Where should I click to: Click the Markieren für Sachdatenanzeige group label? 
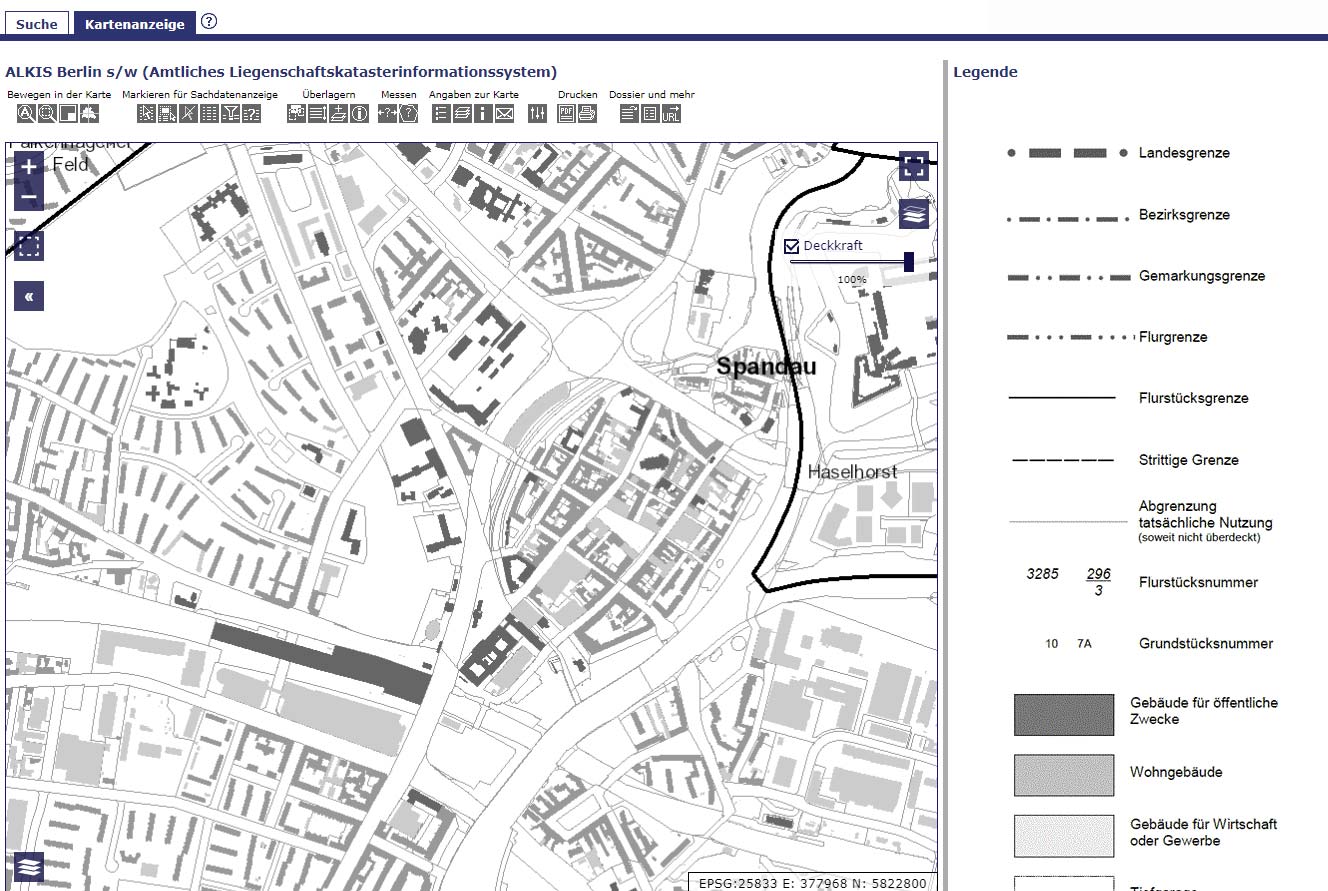200,95
